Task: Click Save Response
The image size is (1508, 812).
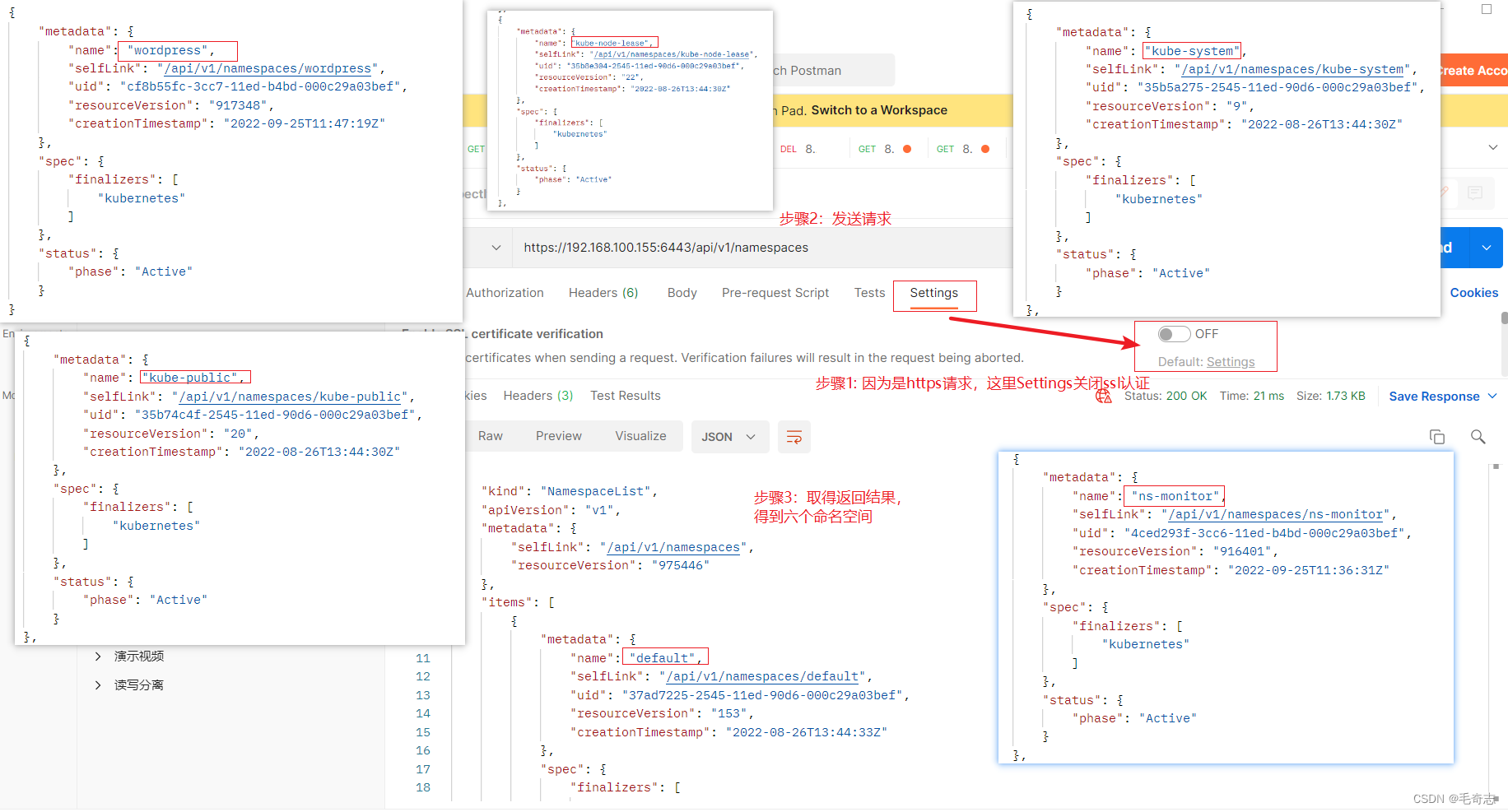Action: [x=1434, y=397]
